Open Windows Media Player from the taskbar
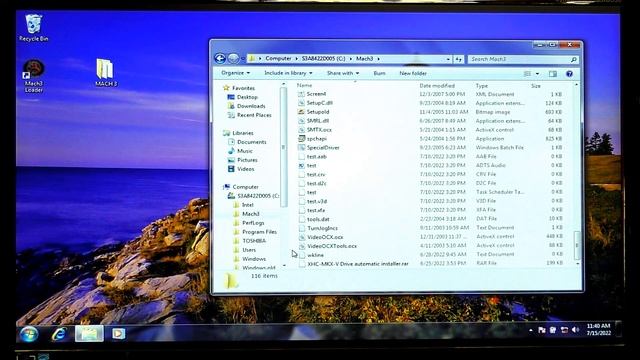Image resolution: width=640 pixels, height=360 pixels. [x=118, y=334]
